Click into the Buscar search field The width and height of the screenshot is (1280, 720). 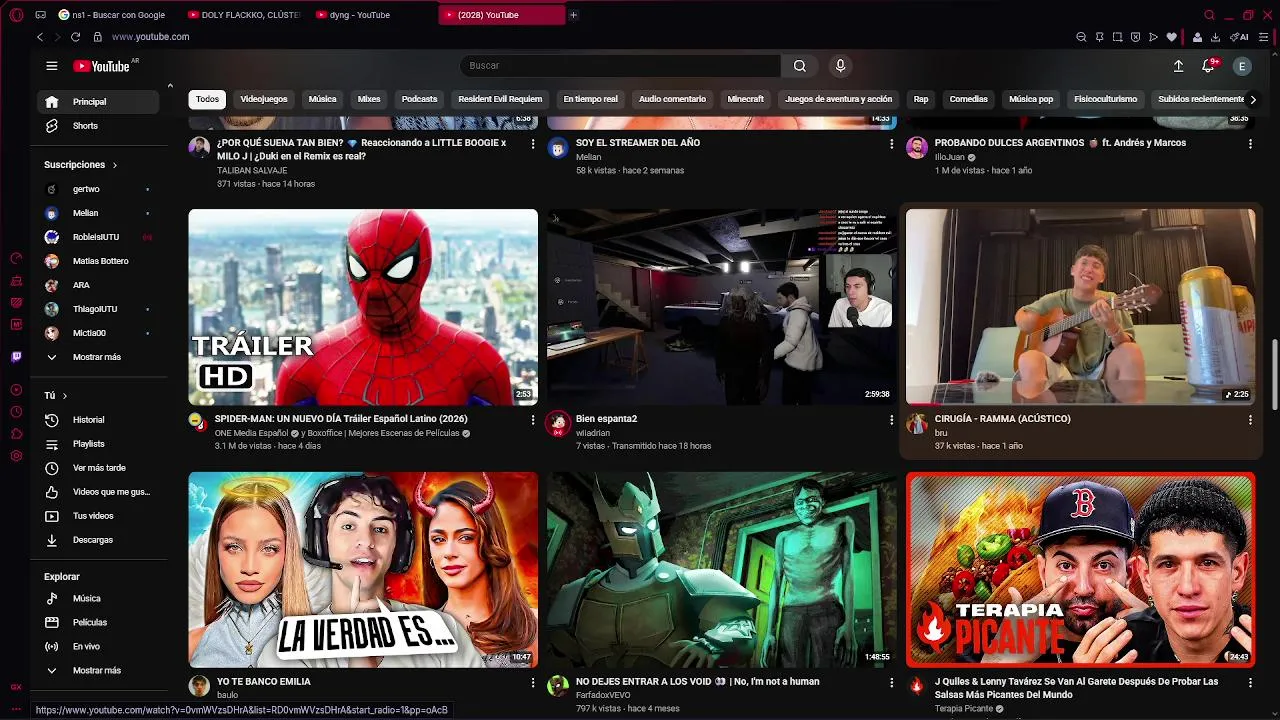[620, 66]
